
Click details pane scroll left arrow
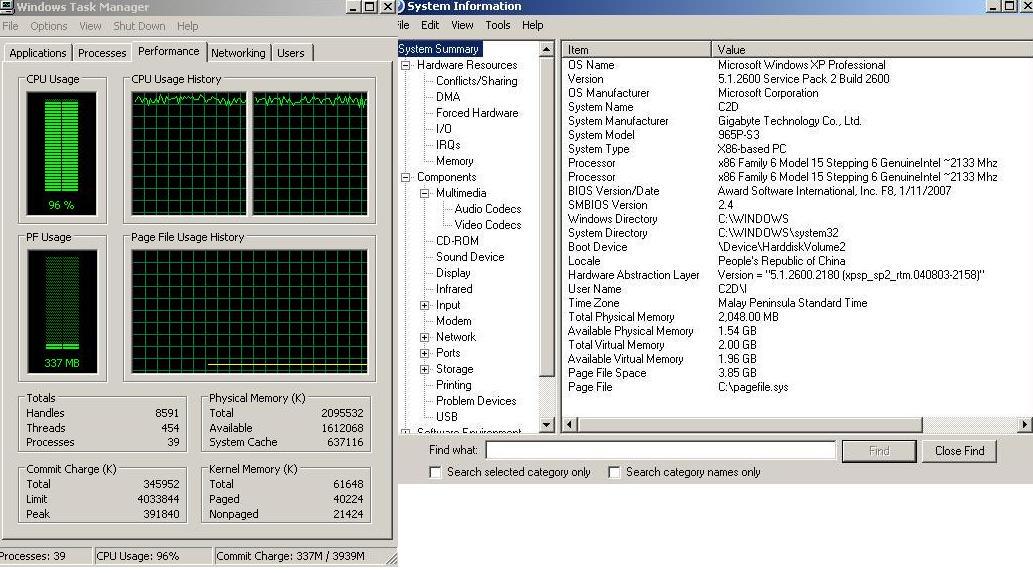point(570,425)
